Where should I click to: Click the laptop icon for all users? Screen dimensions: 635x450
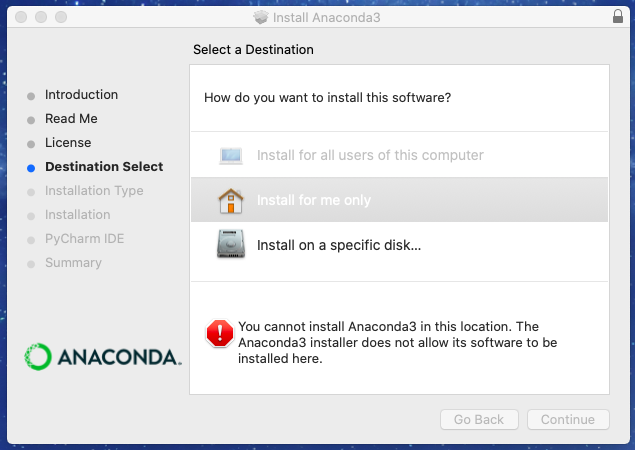[231, 156]
